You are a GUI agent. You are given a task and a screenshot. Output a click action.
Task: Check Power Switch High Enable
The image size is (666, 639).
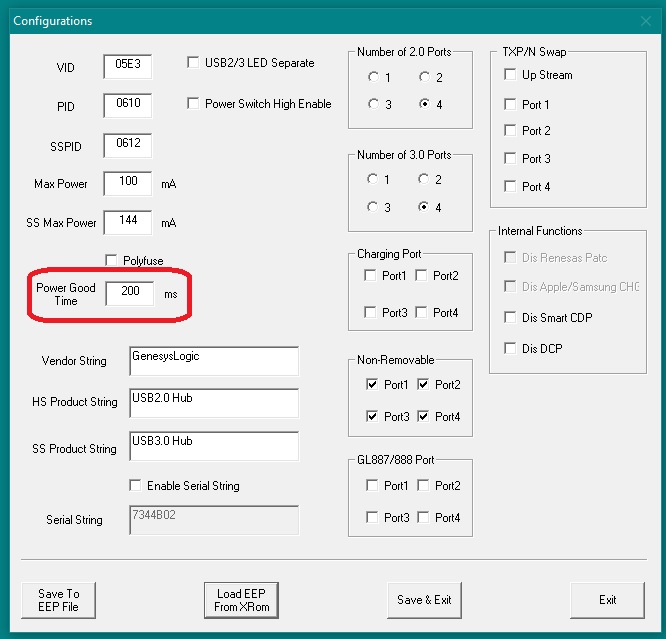(194, 103)
